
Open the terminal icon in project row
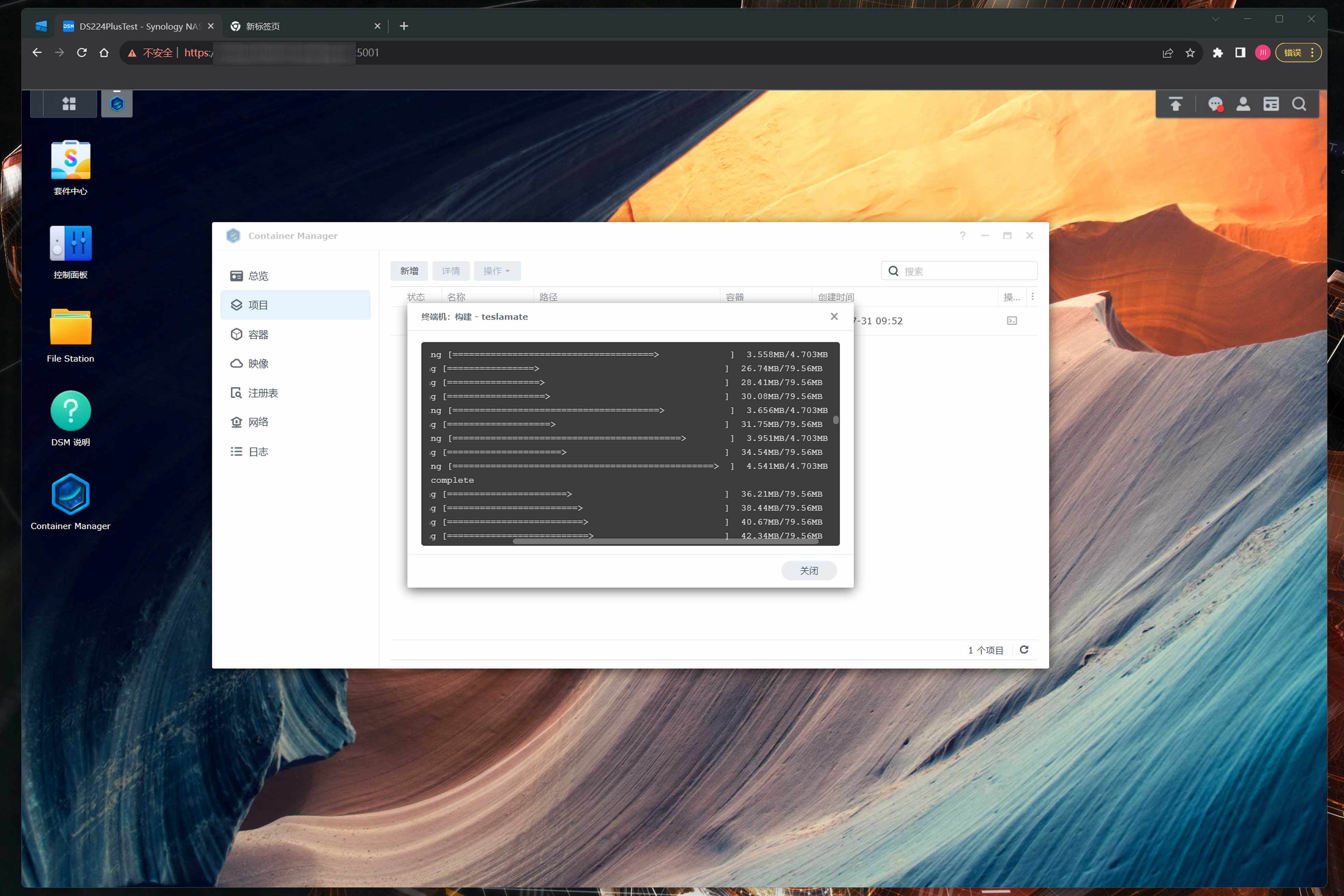pyautogui.click(x=1011, y=321)
